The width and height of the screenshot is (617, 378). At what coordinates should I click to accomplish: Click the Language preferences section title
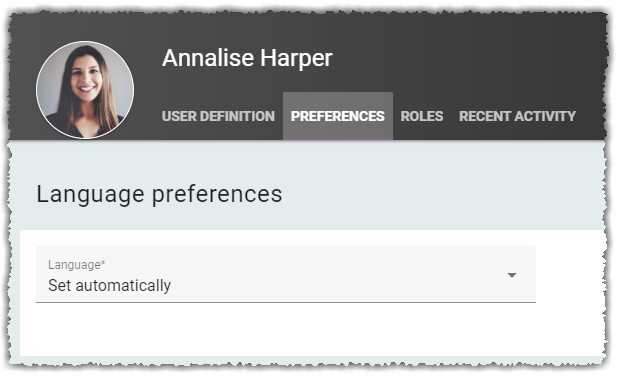(x=159, y=194)
